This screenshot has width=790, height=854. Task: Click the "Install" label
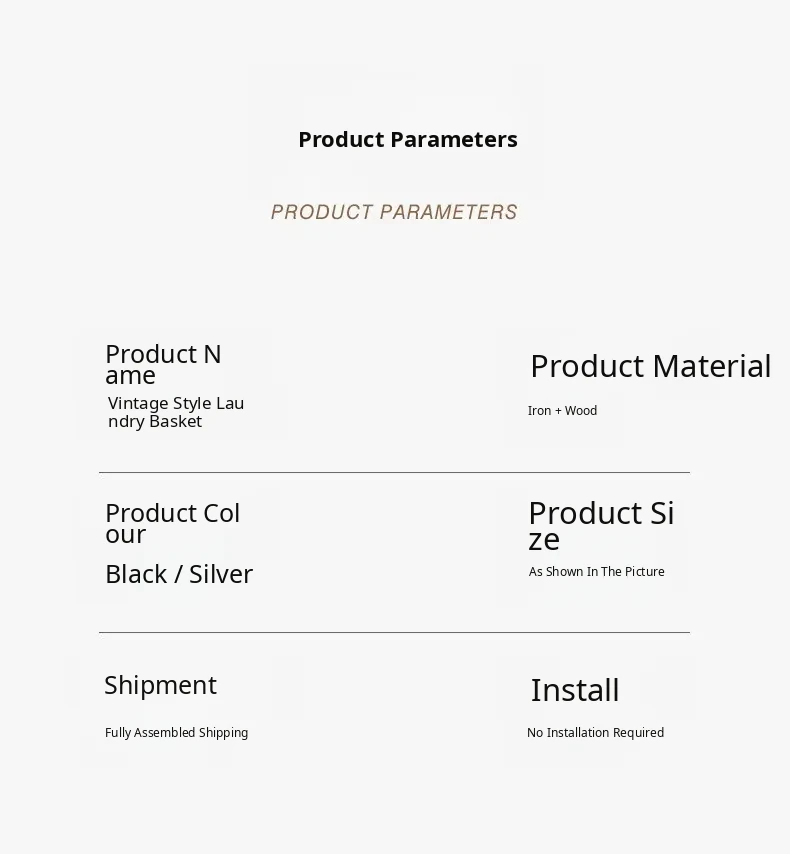pos(575,690)
